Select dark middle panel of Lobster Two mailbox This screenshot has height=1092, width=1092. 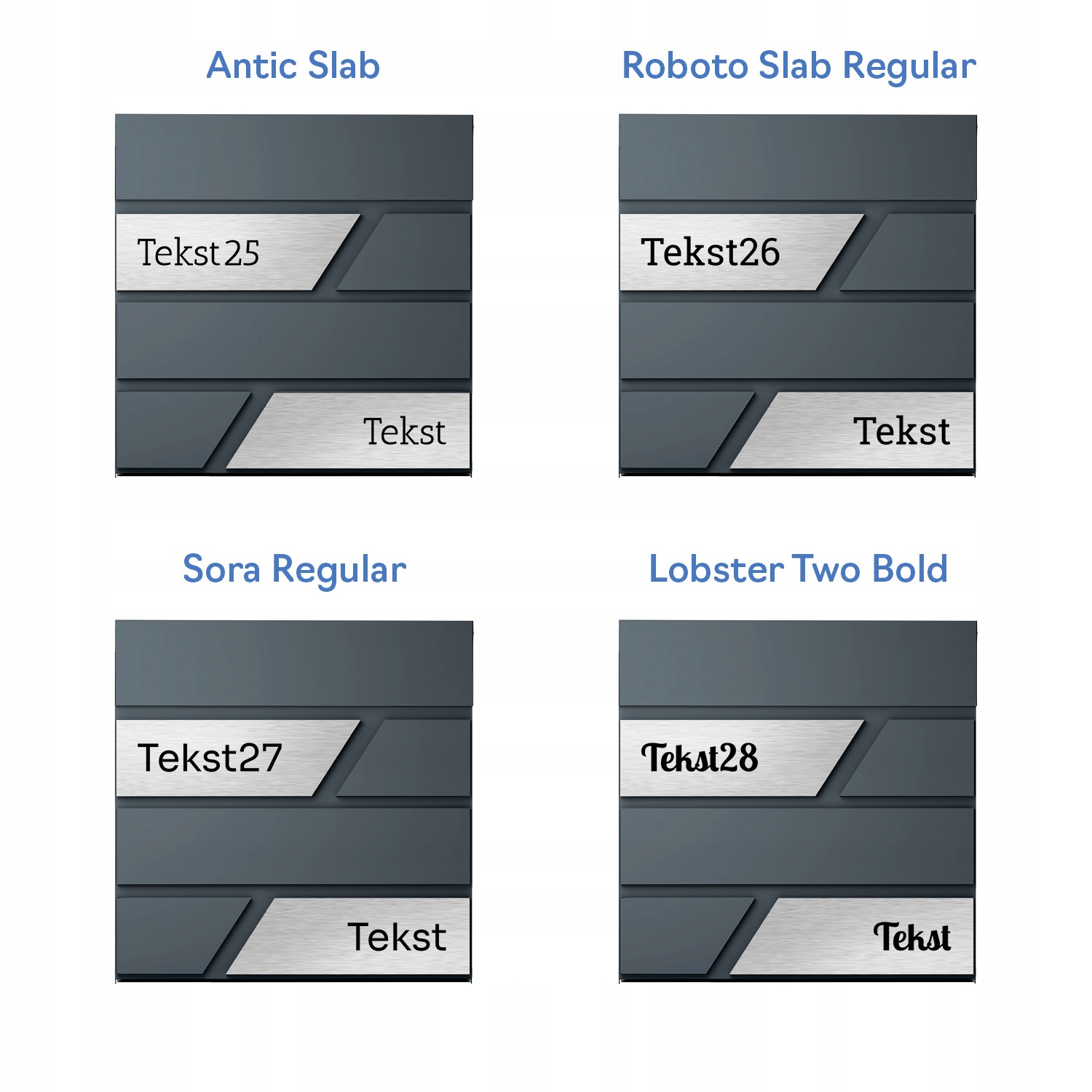click(797, 846)
